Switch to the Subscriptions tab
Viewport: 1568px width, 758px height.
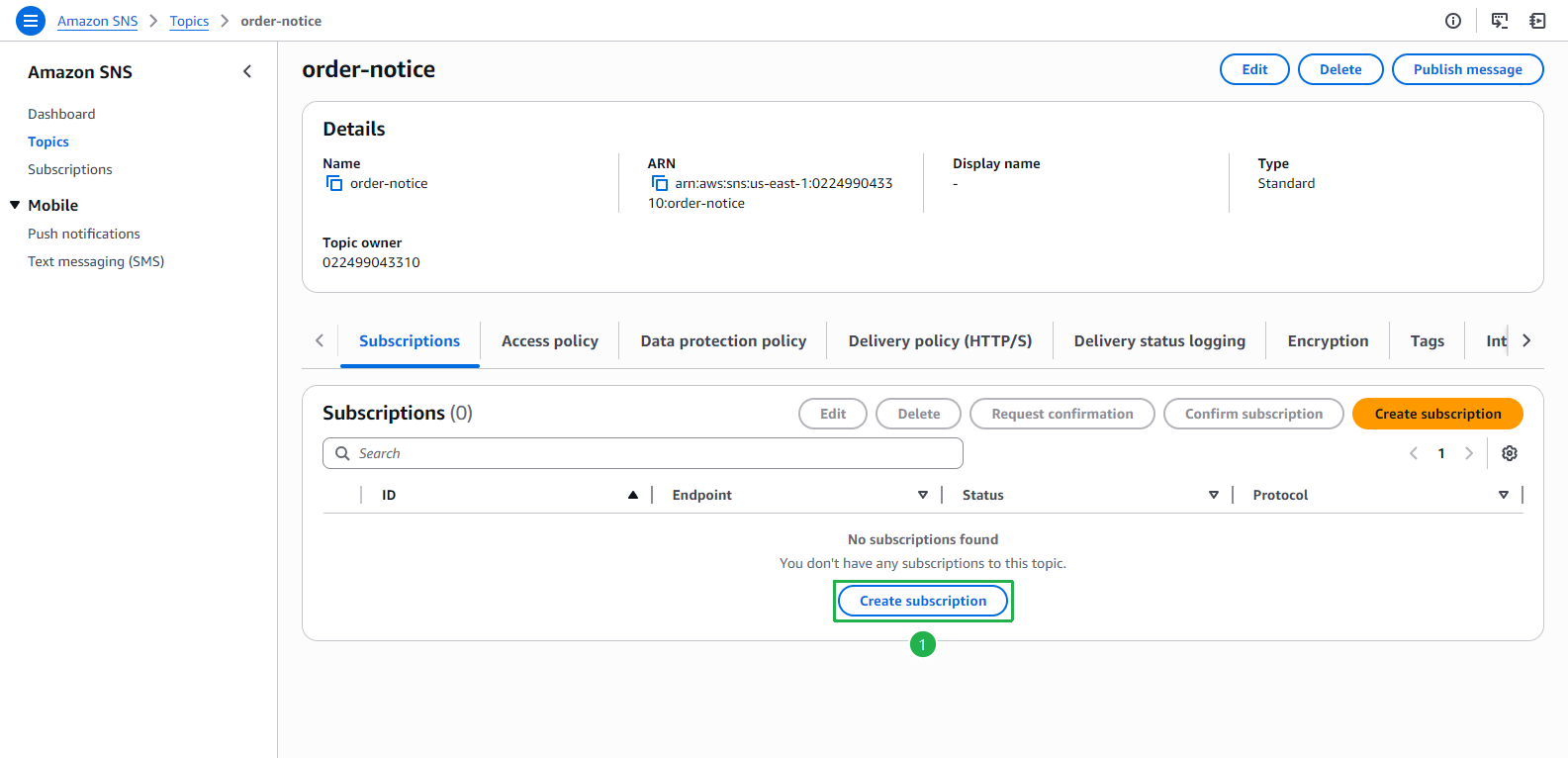coord(410,341)
